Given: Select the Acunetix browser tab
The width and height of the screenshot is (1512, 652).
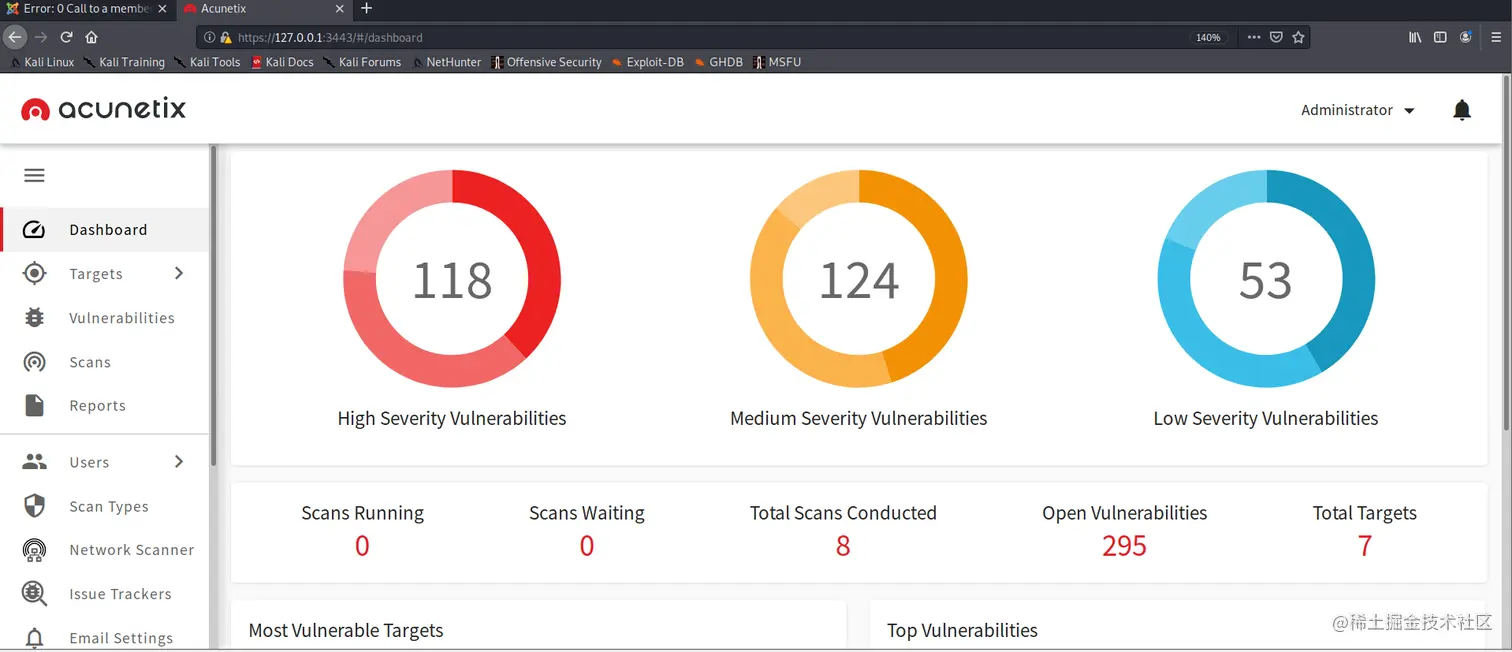Looking at the screenshot, I should (x=264, y=8).
